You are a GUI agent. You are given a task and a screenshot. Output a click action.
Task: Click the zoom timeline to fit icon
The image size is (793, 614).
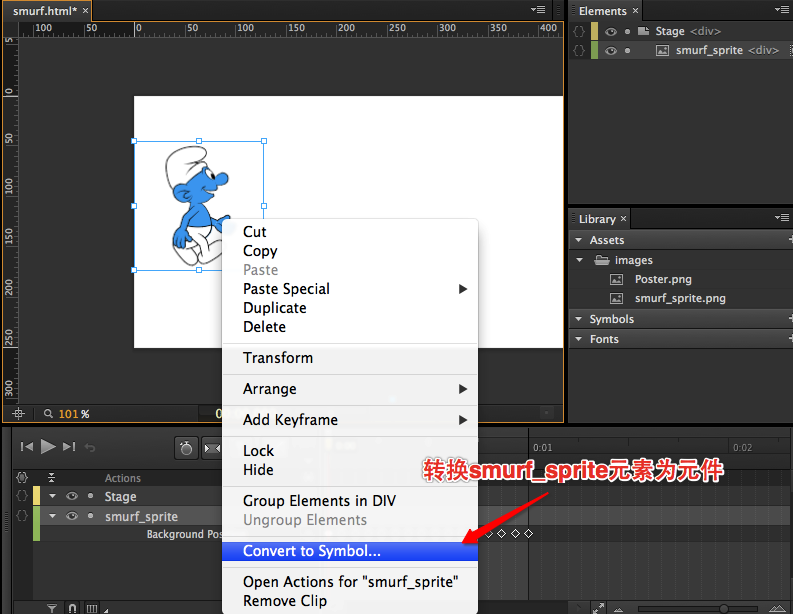(598, 608)
